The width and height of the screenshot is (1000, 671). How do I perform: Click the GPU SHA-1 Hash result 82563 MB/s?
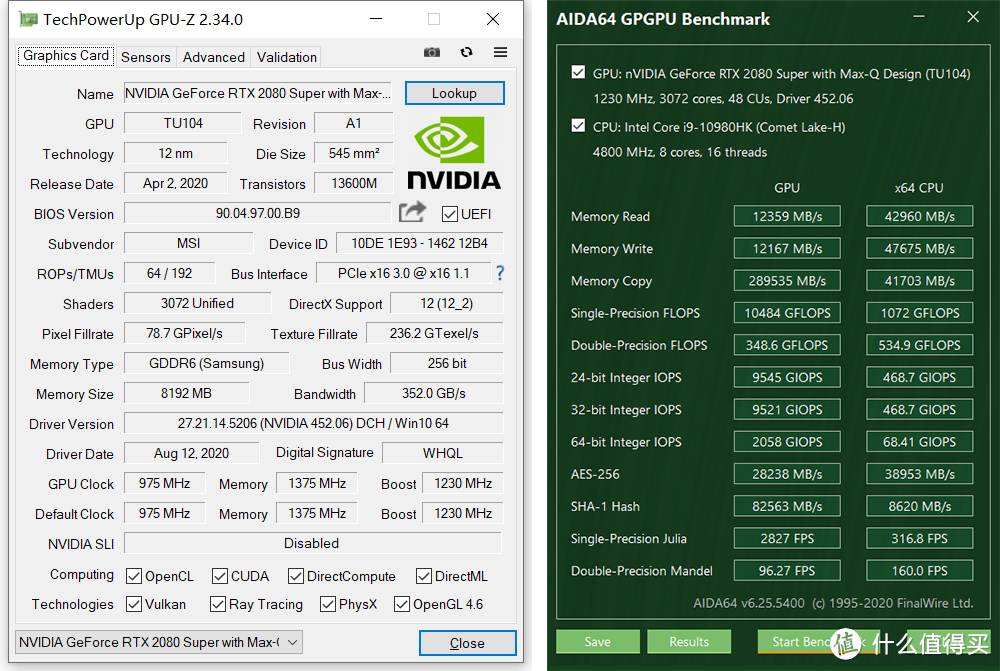pos(787,506)
